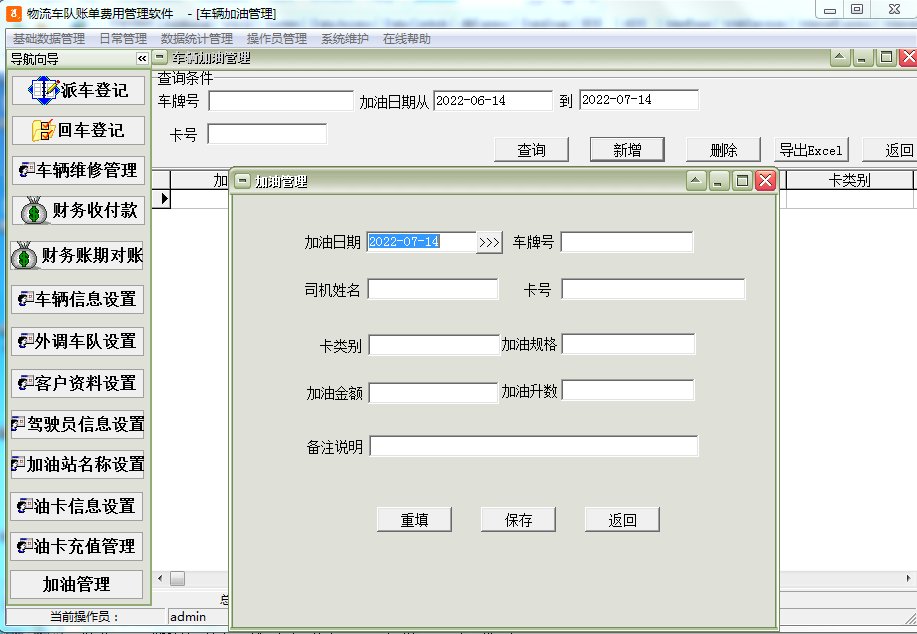Open 财务收付款 money bag item
Image resolution: width=917 pixels, height=634 pixels.
tap(78, 211)
